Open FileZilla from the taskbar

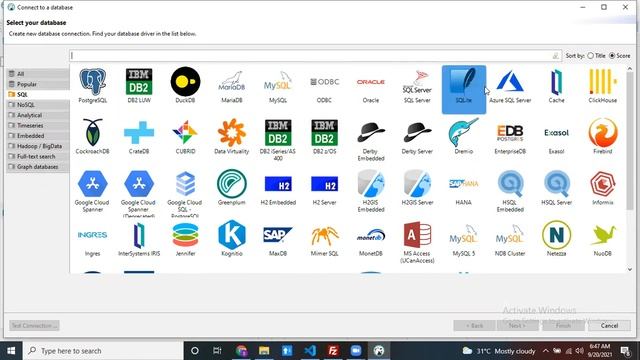pyautogui.click(x=333, y=351)
